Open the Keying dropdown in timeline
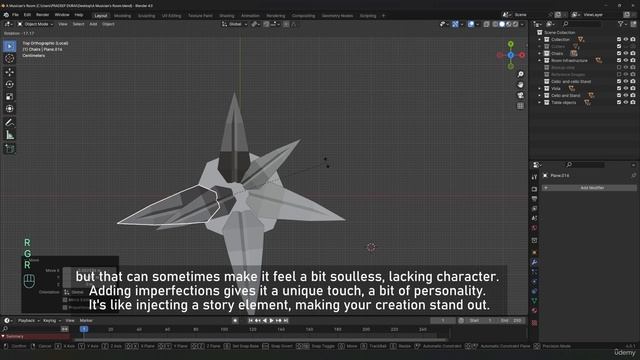Viewport: 640px width, 360px height. pyautogui.click(x=51, y=321)
